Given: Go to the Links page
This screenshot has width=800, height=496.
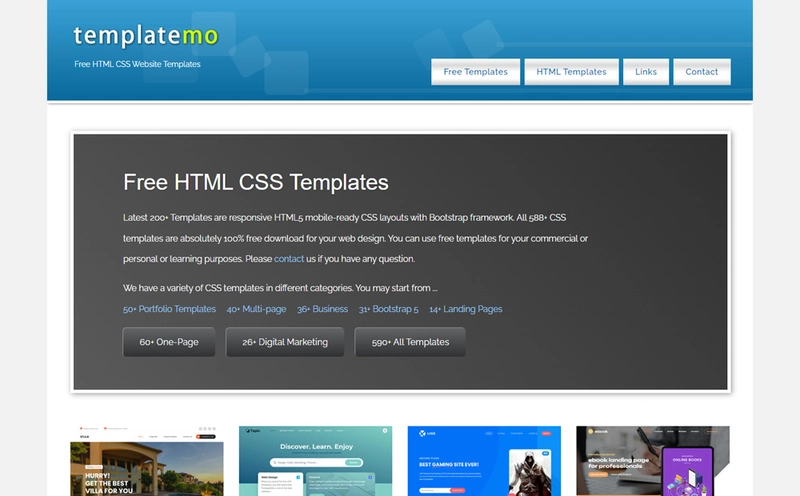Looking at the screenshot, I should 646,71.
